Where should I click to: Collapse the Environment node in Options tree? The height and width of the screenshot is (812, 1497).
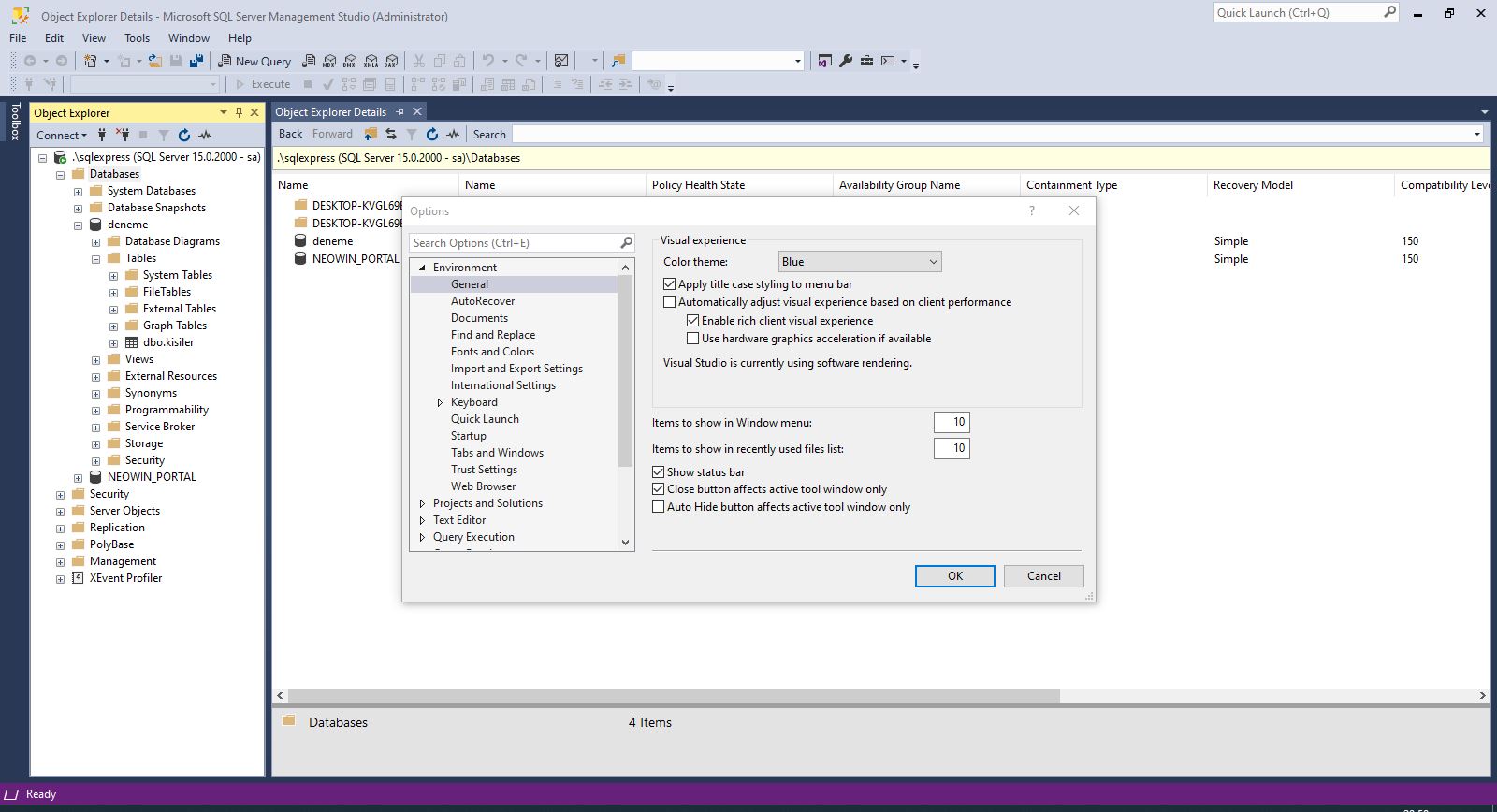pos(423,268)
